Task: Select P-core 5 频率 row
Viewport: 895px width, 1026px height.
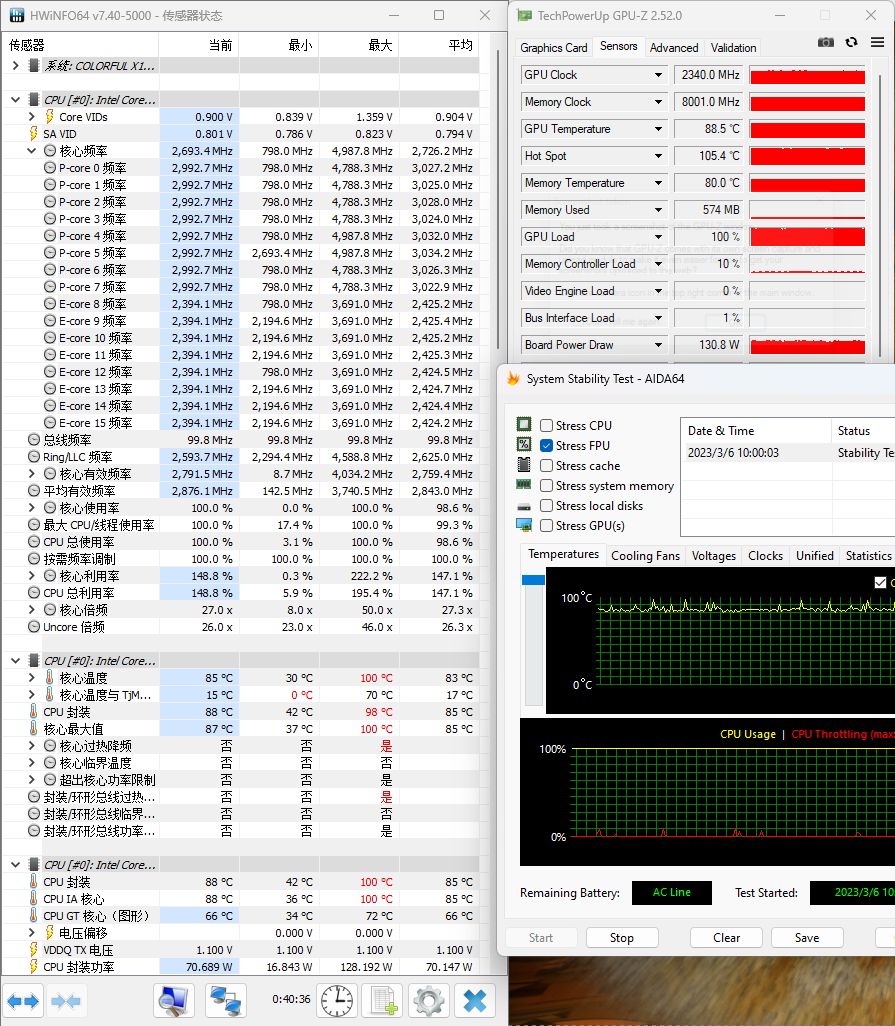Action: click(x=241, y=253)
